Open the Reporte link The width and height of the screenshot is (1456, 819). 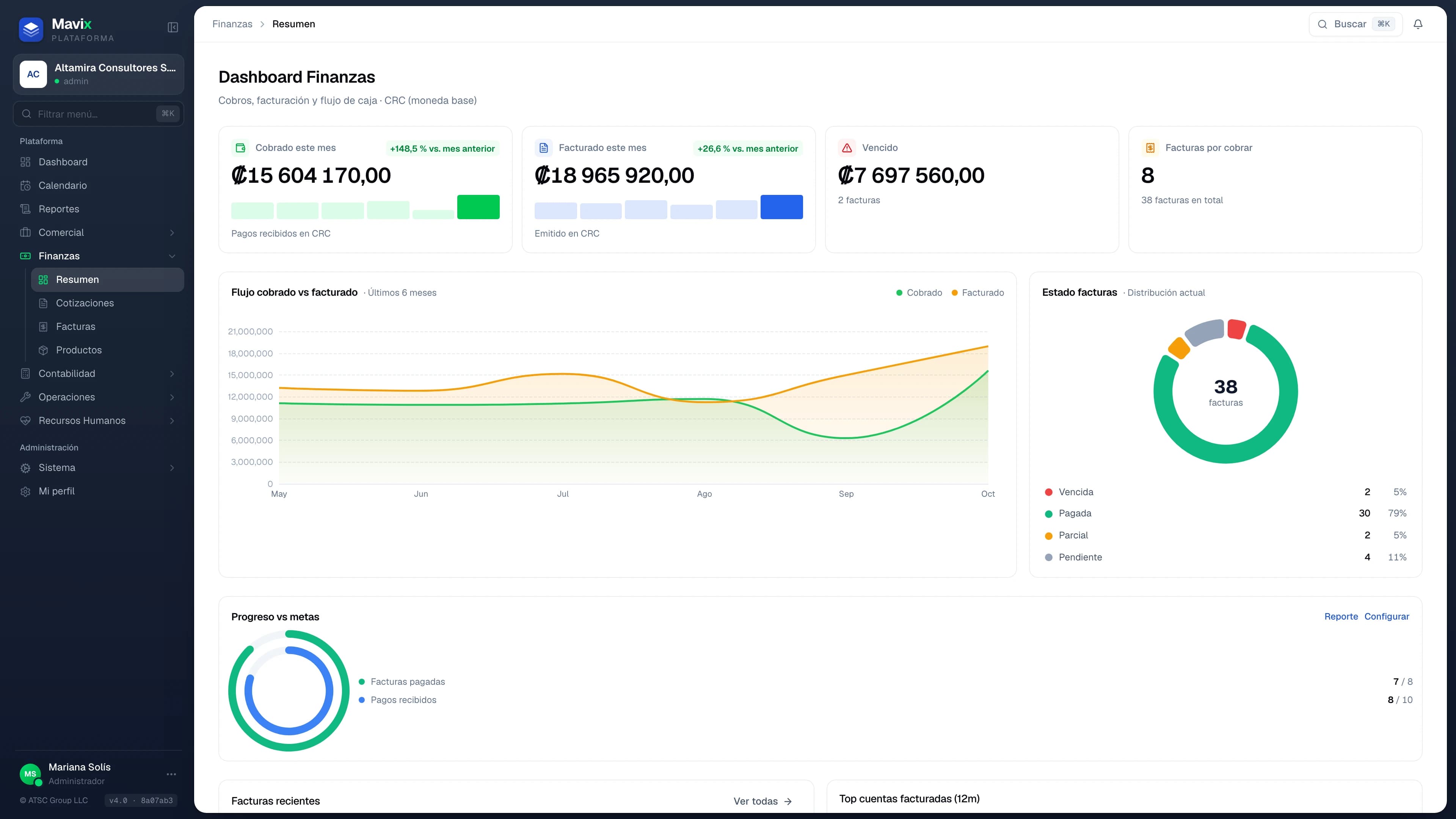[1341, 617]
